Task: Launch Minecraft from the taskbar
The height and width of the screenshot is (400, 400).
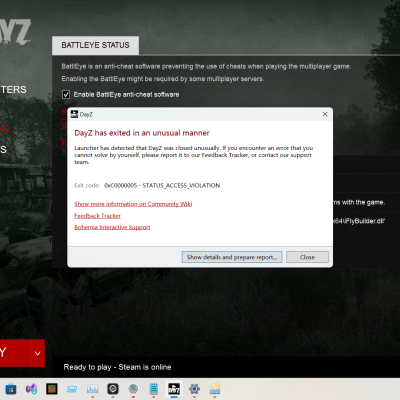Action: pos(52,389)
